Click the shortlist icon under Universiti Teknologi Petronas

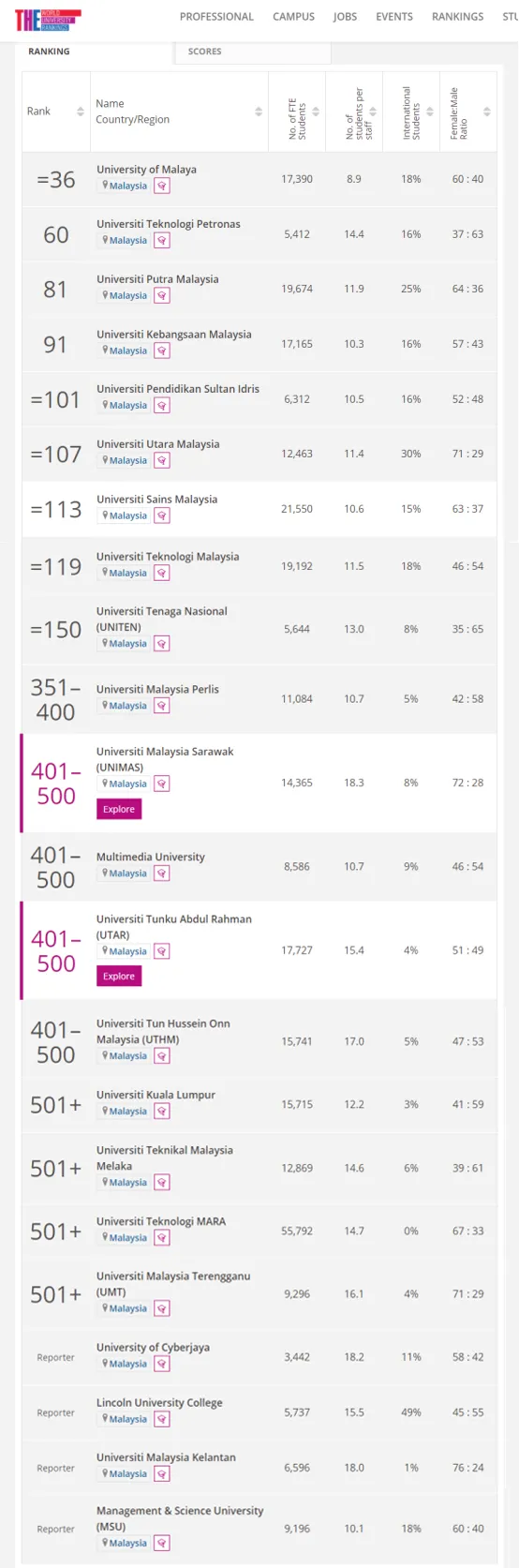[x=162, y=241]
